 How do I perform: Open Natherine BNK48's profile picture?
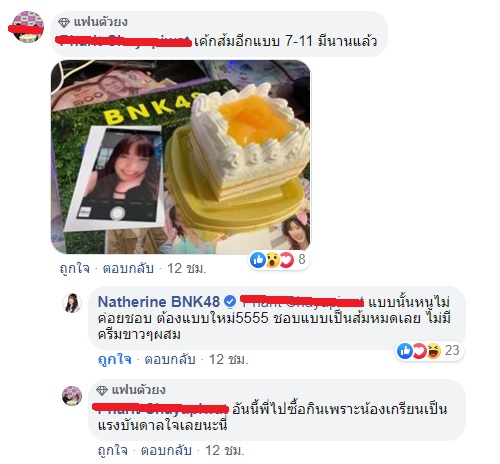coord(72,303)
